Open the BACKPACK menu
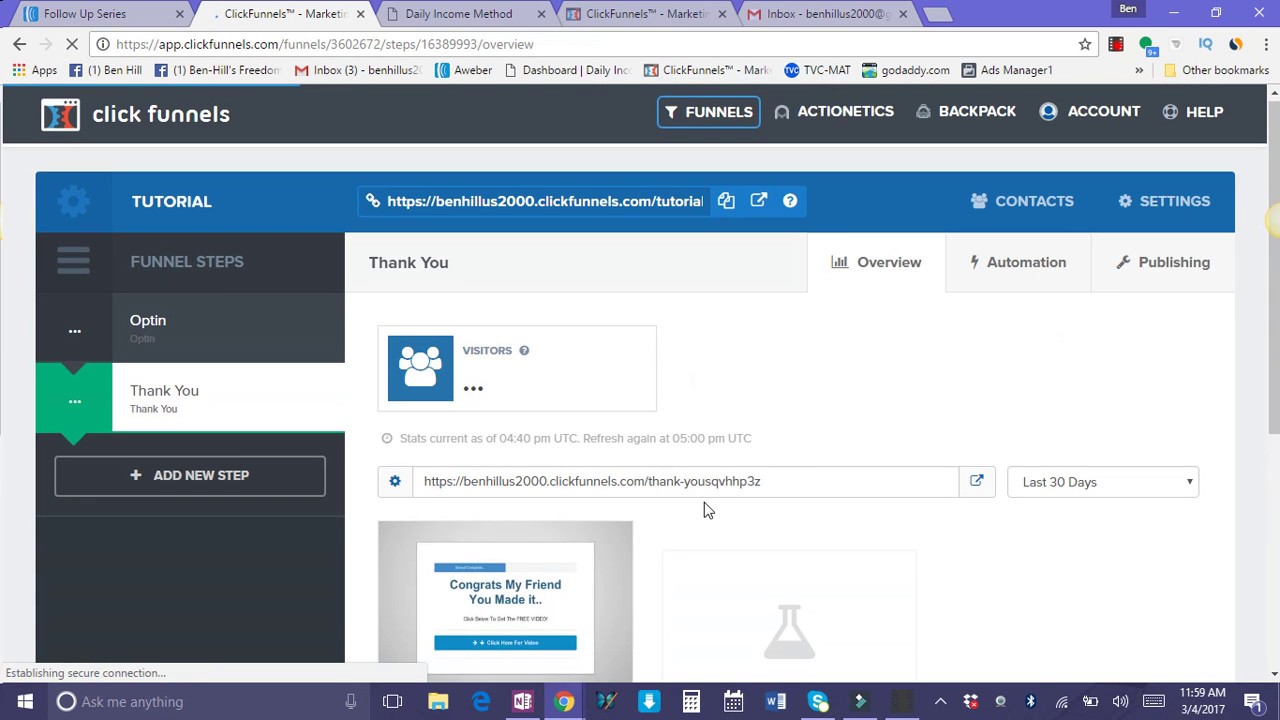The height and width of the screenshot is (720, 1280). pyautogui.click(x=966, y=112)
